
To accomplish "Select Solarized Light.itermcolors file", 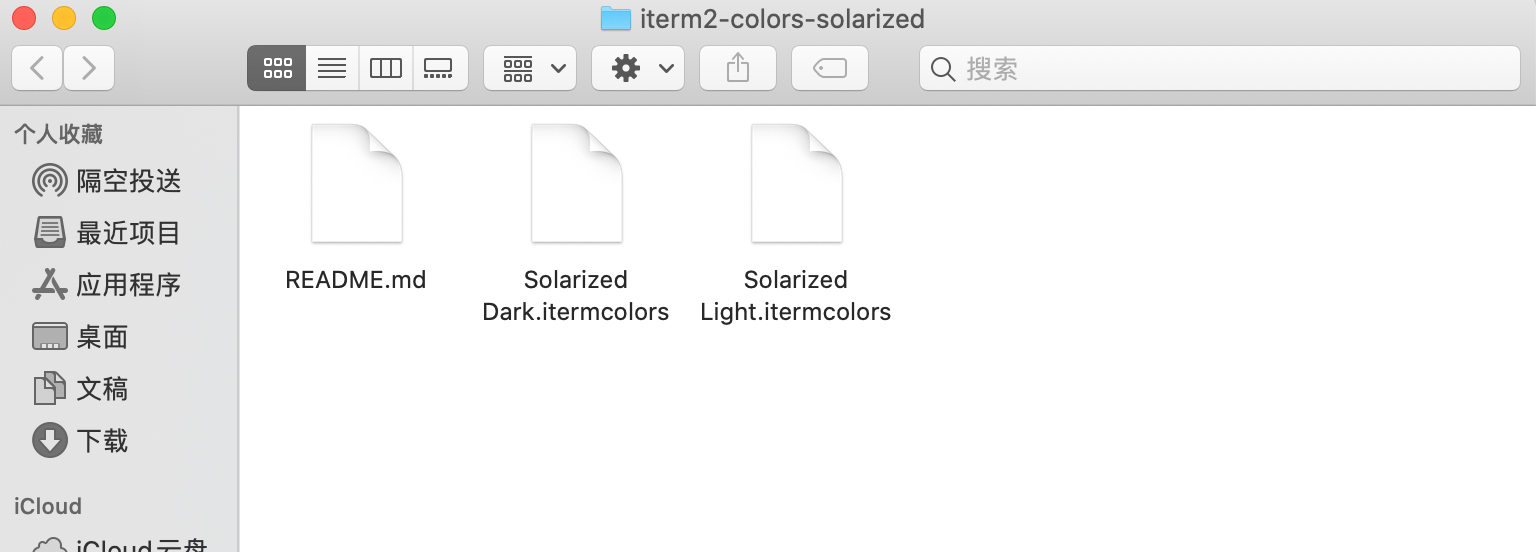I will click(x=797, y=185).
